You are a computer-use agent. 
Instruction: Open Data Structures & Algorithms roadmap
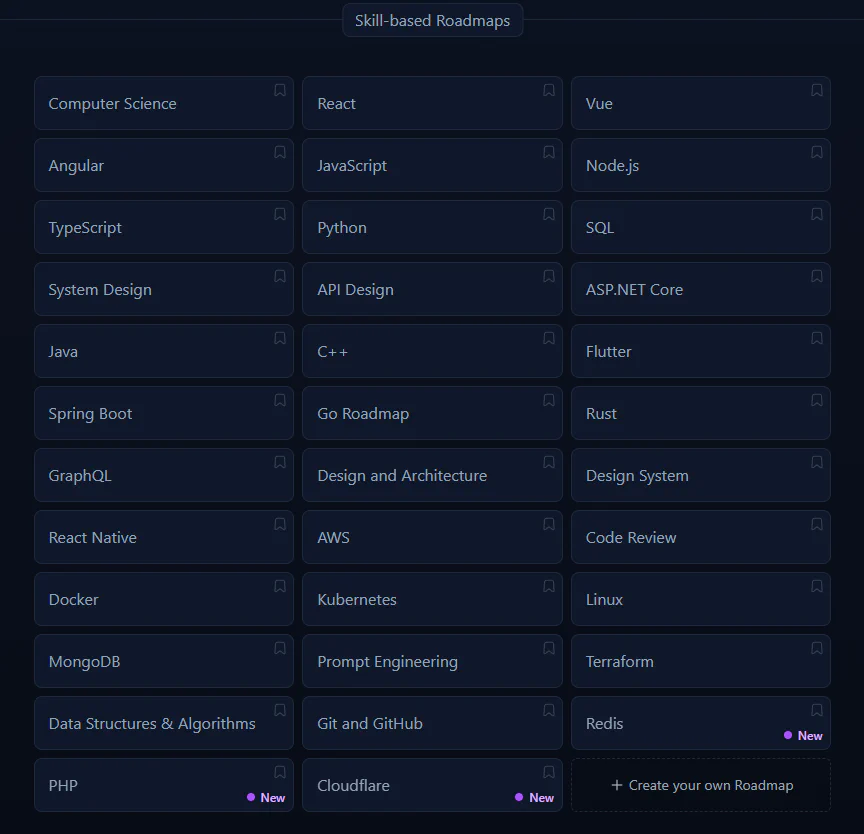(152, 724)
